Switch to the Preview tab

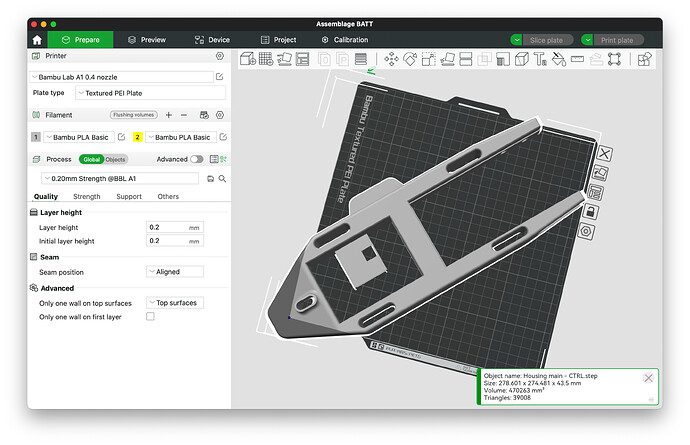(147, 40)
